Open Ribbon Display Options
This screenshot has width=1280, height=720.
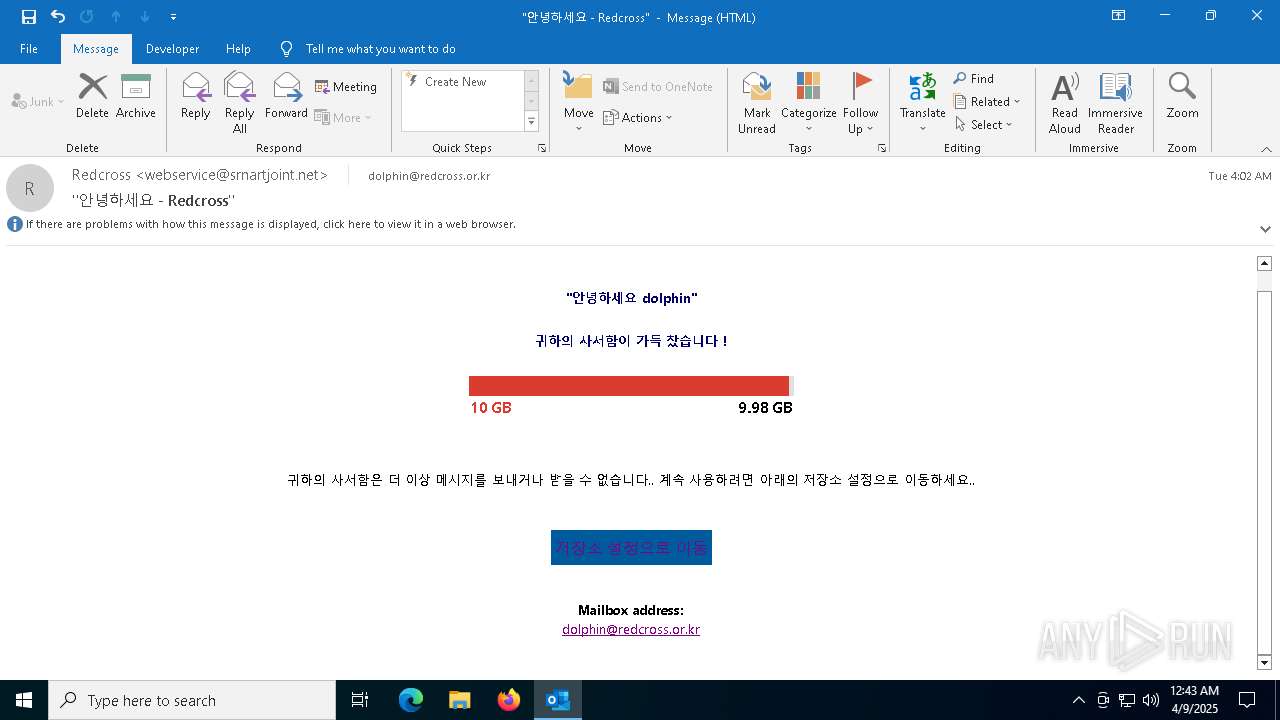point(1119,16)
